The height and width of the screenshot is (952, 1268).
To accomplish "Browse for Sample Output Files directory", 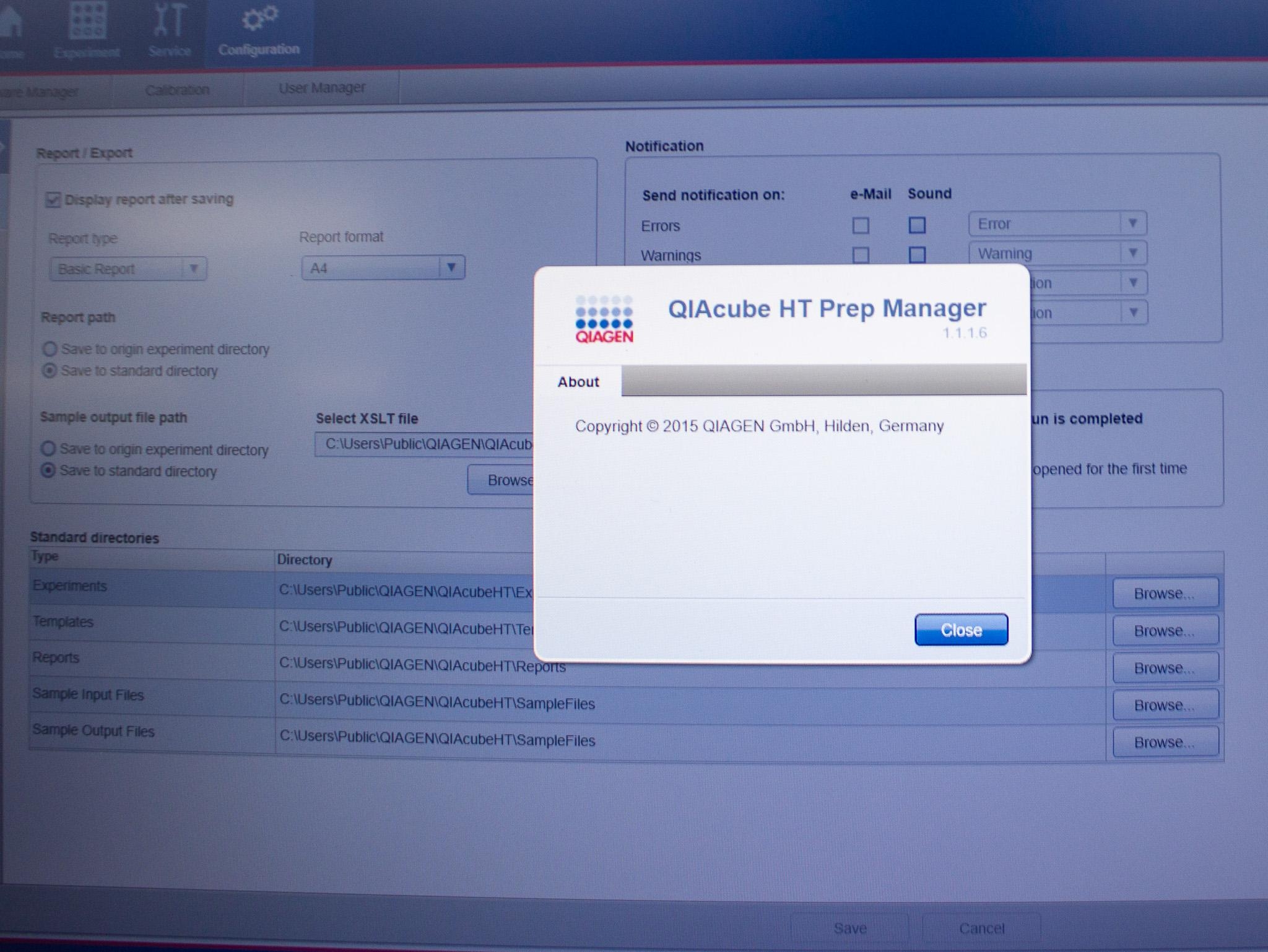I will [x=1165, y=742].
